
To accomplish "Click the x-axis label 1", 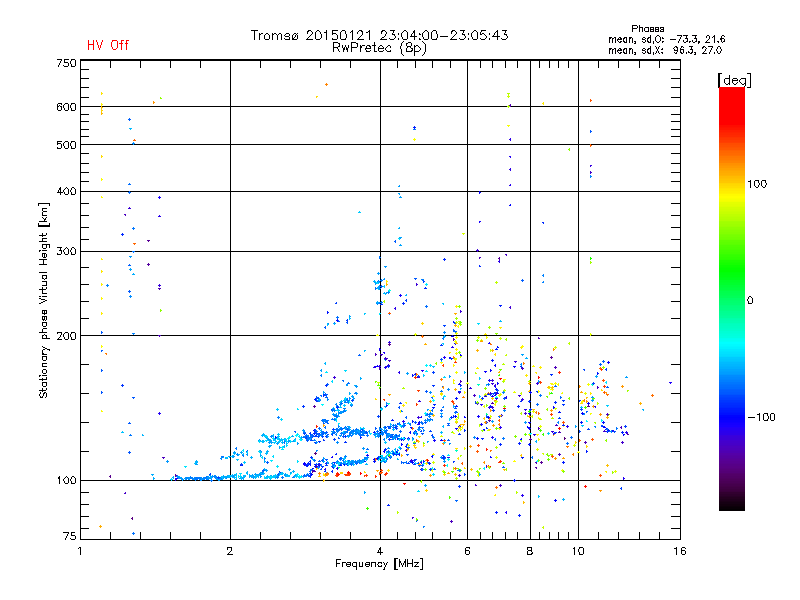I will click(80, 551).
